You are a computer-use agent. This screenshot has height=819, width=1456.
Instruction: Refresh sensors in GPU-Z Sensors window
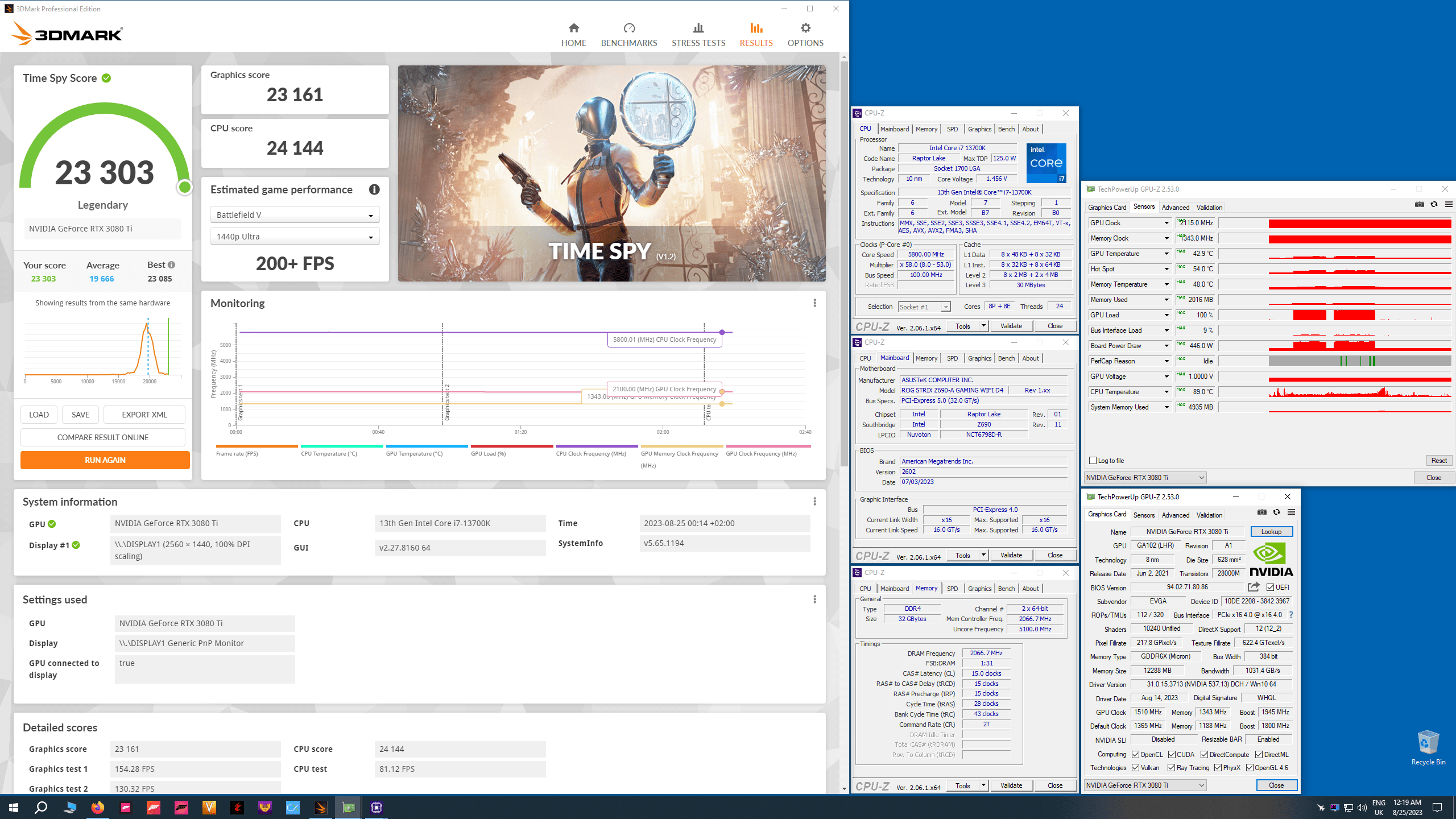tap(1434, 204)
